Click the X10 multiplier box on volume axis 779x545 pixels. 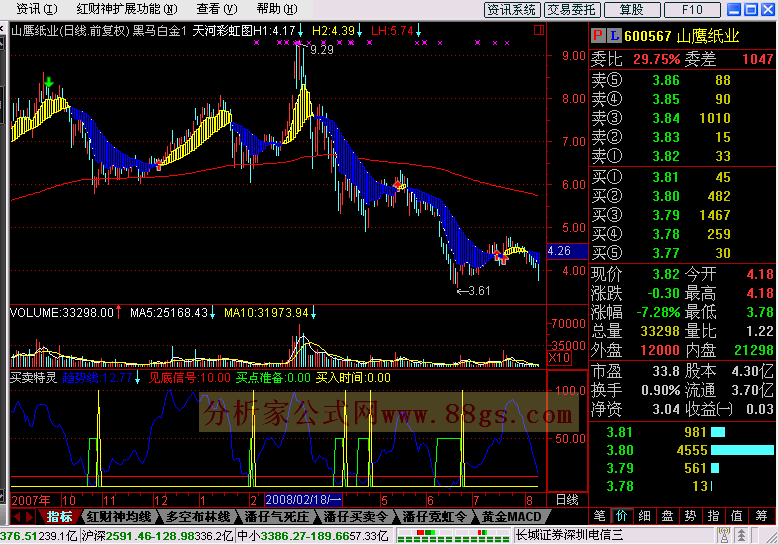pos(559,358)
